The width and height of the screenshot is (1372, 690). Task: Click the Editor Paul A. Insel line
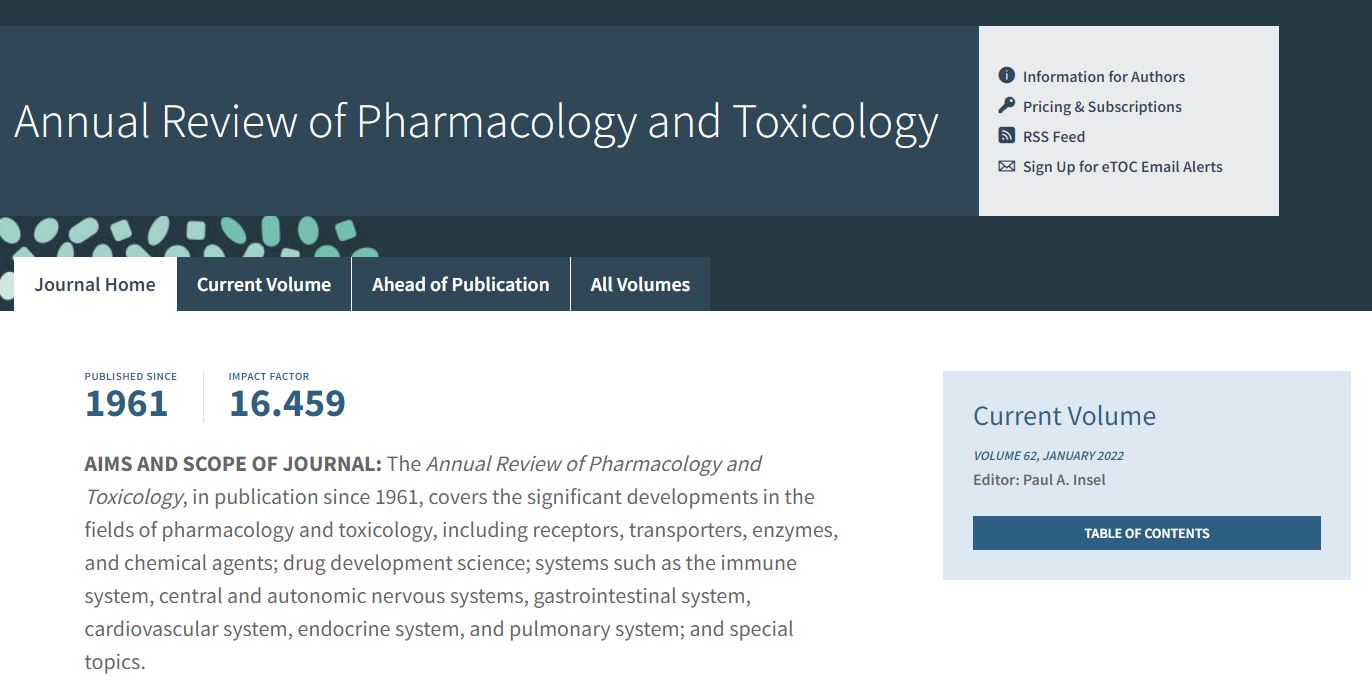1039,480
